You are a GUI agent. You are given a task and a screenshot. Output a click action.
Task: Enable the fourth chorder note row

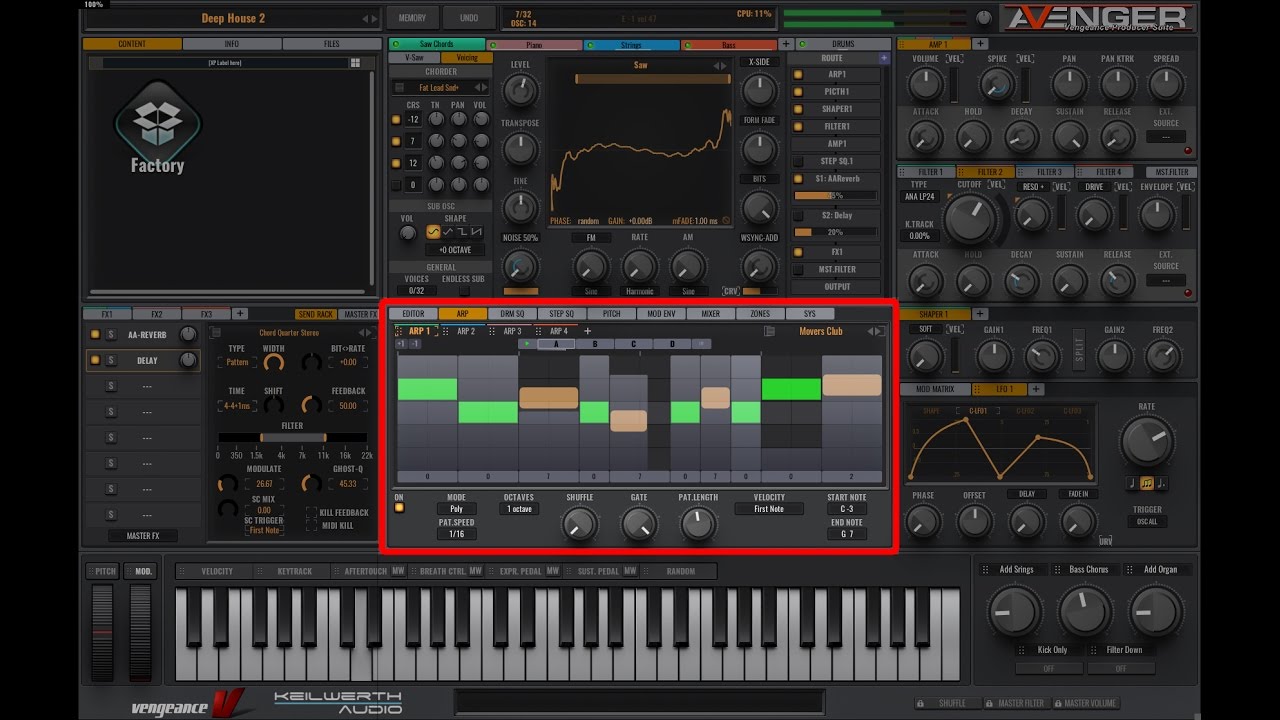(395, 185)
